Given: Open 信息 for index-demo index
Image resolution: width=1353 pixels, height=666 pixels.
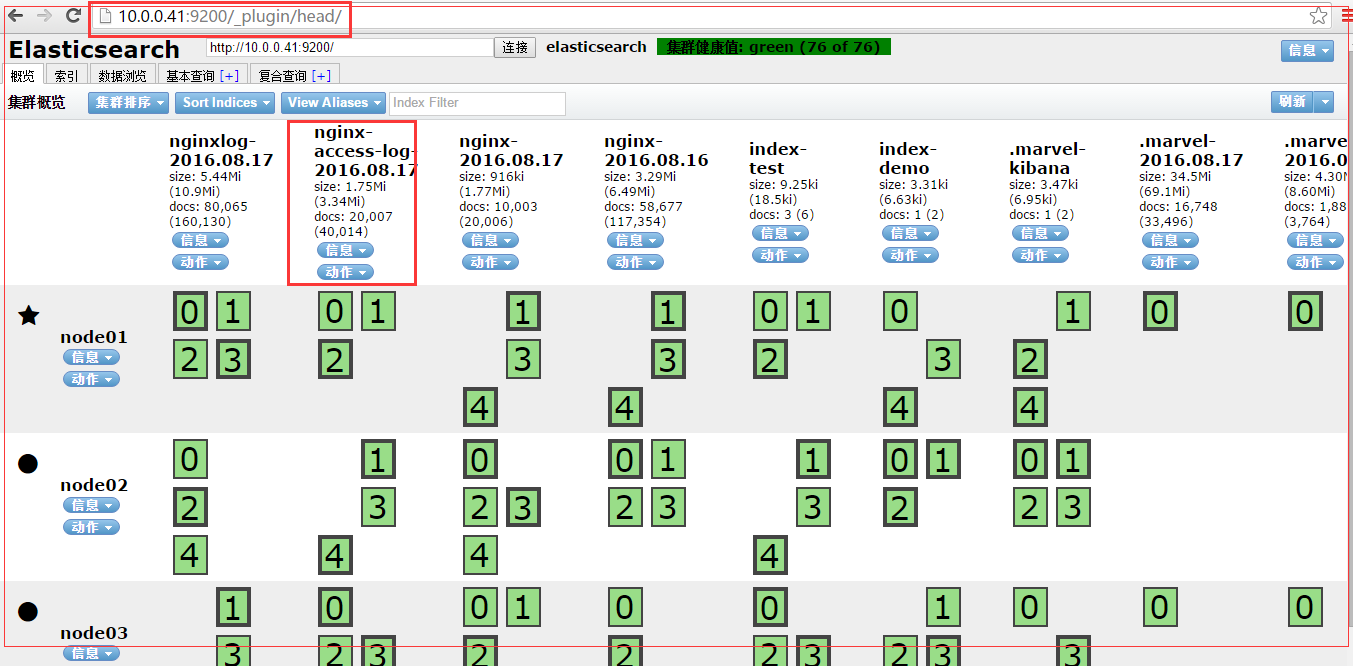Looking at the screenshot, I should [x=910, y=233].
